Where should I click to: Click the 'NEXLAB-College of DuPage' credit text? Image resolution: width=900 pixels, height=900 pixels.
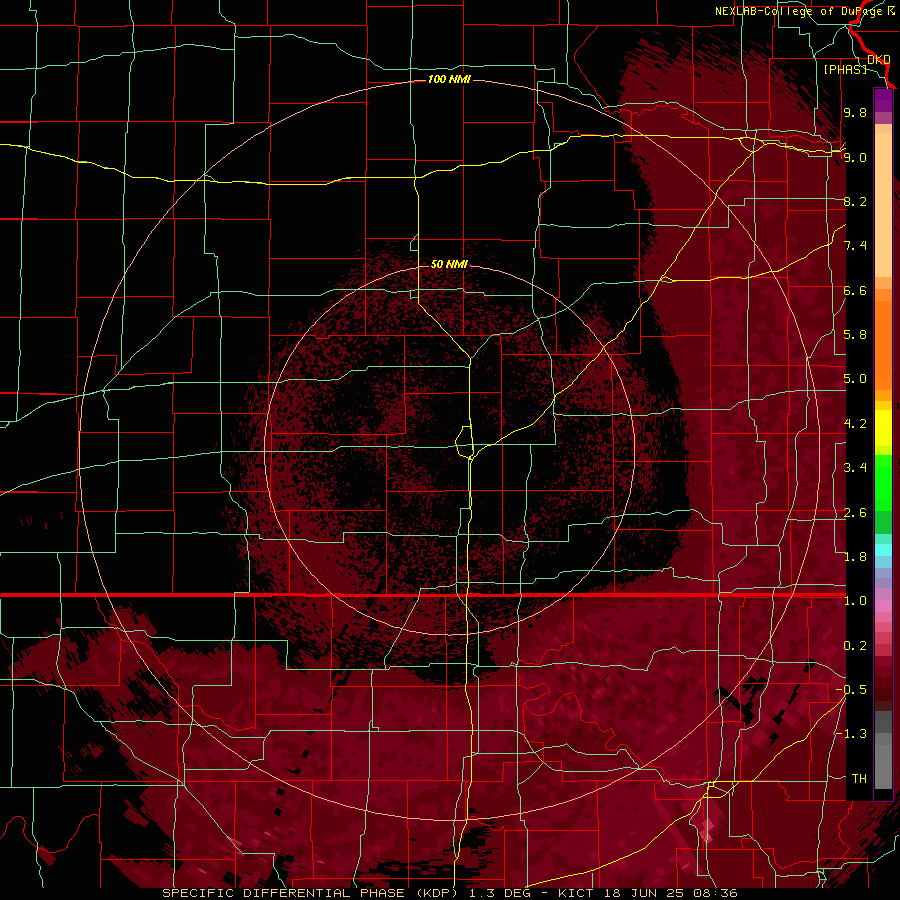click(x=800, y=11)
